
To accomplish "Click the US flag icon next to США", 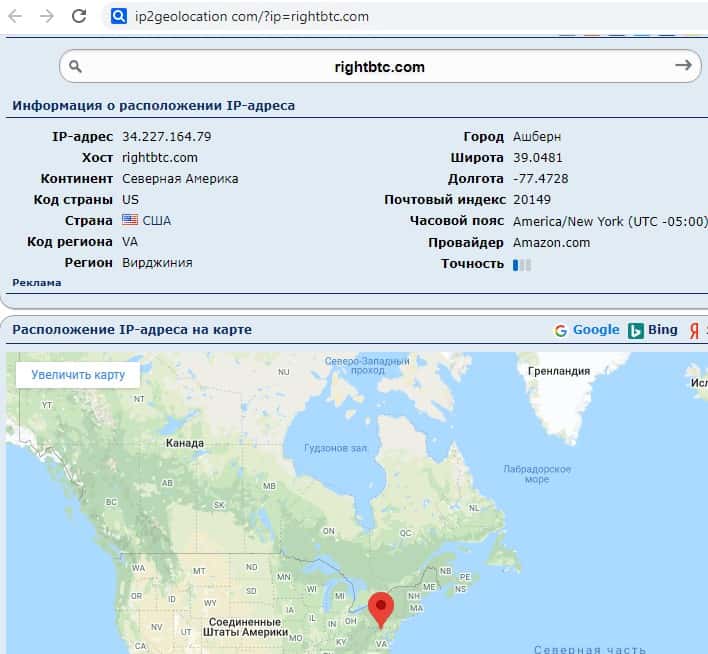I will pyautogui.click(x=130, y=220).
